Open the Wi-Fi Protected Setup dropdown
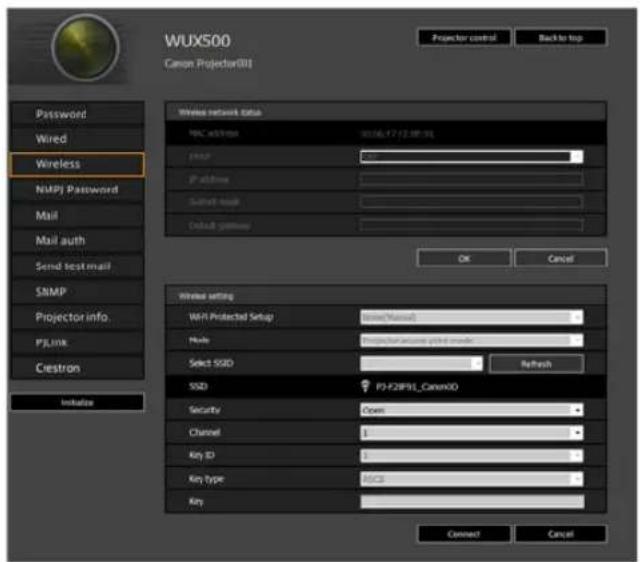The height and width of the screenshot is (562, 640). pyautogui.click(x=471, y=317)
